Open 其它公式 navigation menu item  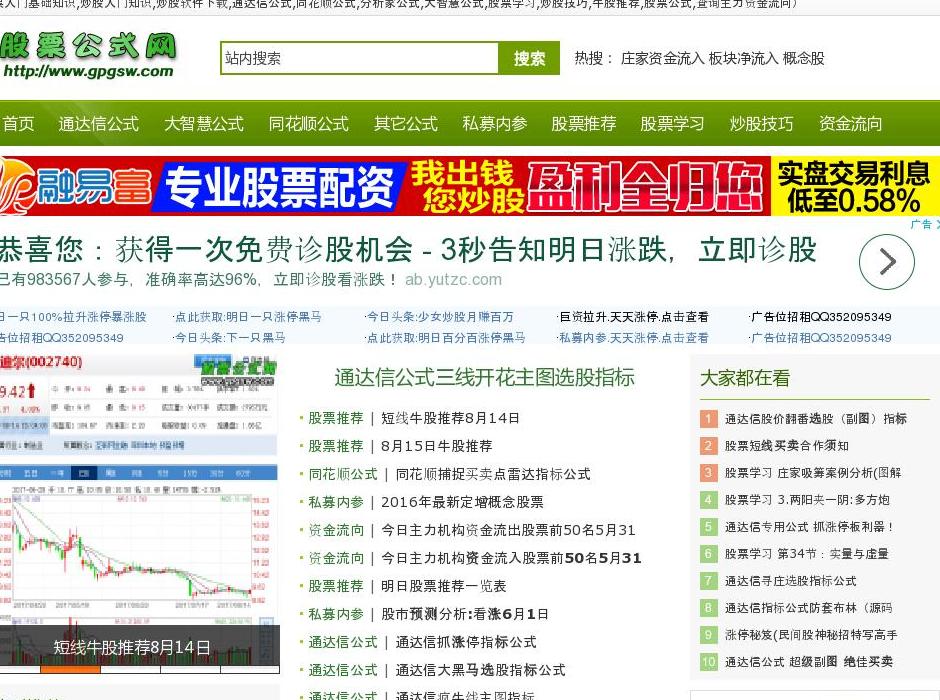(x=406, y=123)
